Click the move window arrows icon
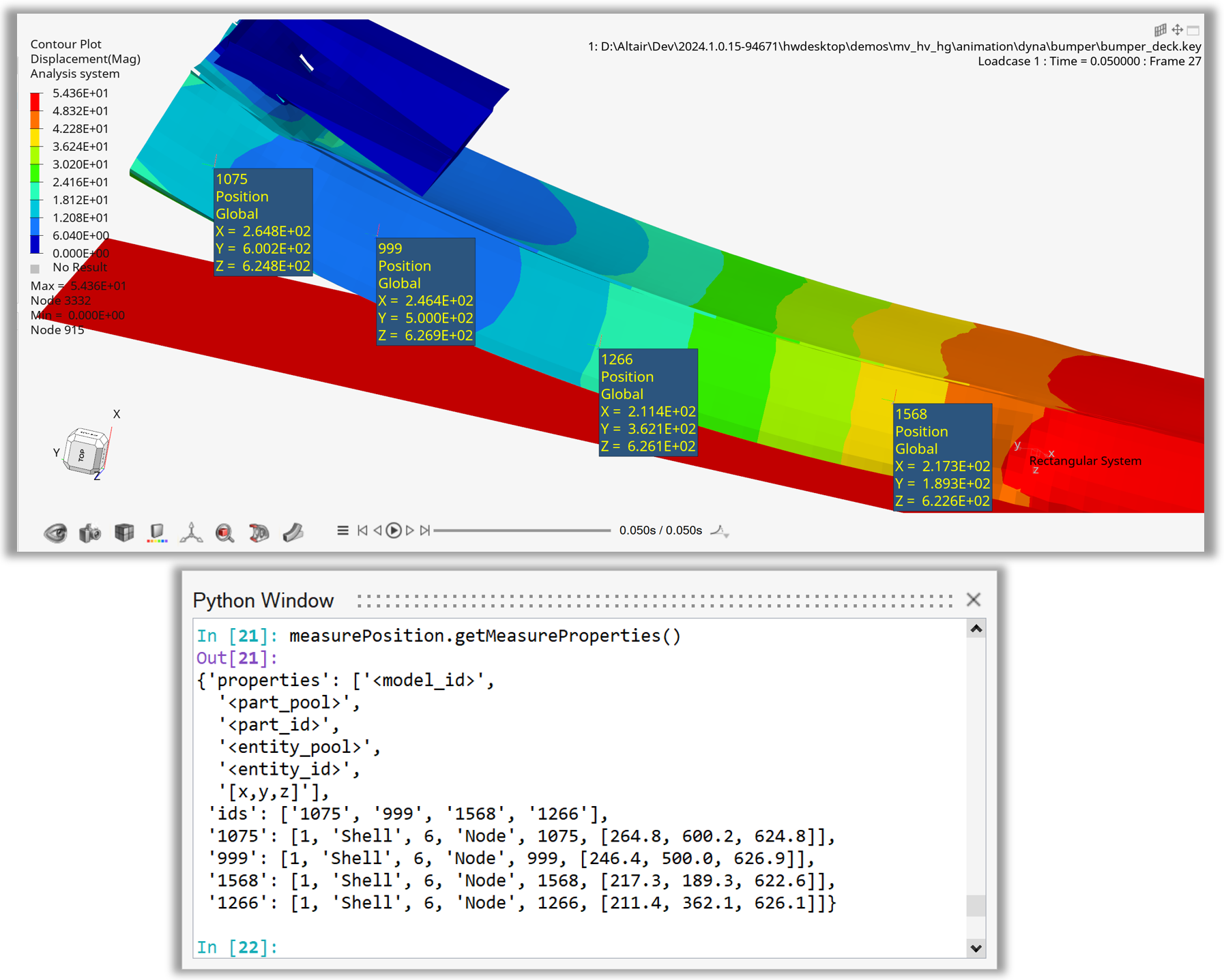 click(x=1177, y=30)
